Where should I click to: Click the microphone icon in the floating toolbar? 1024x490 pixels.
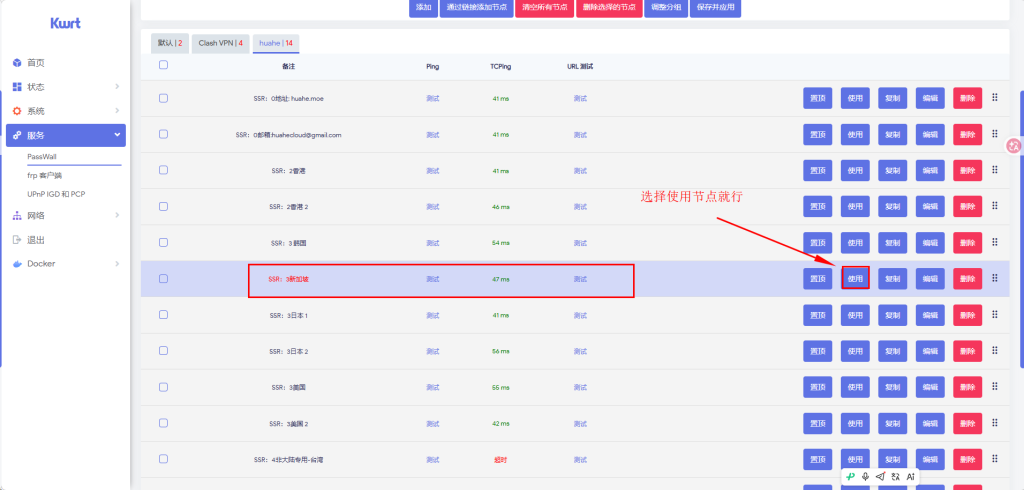pos(865,476)
